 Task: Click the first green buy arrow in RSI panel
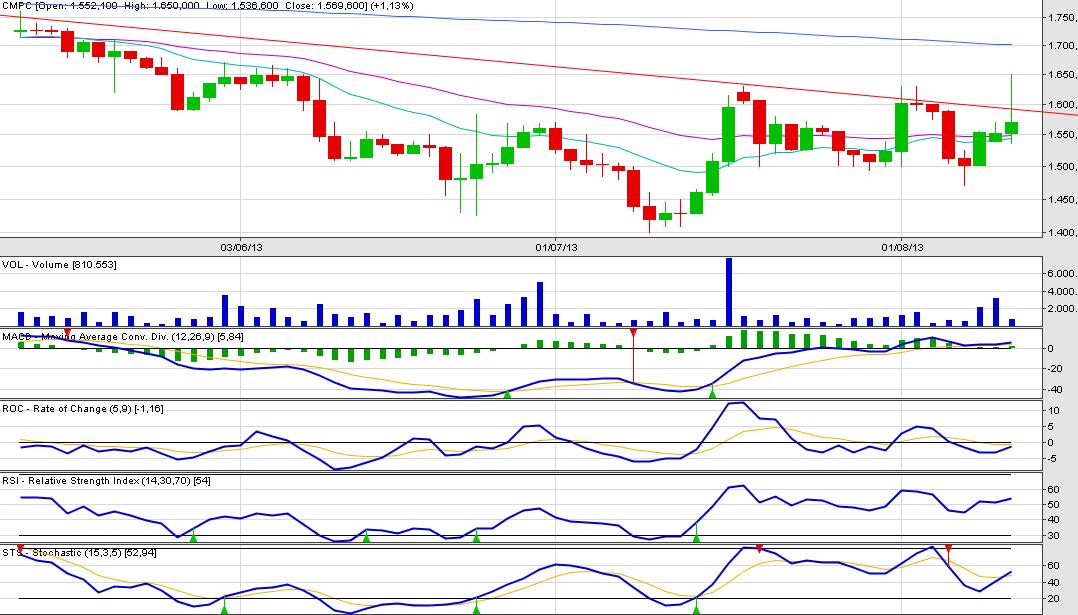193,538
